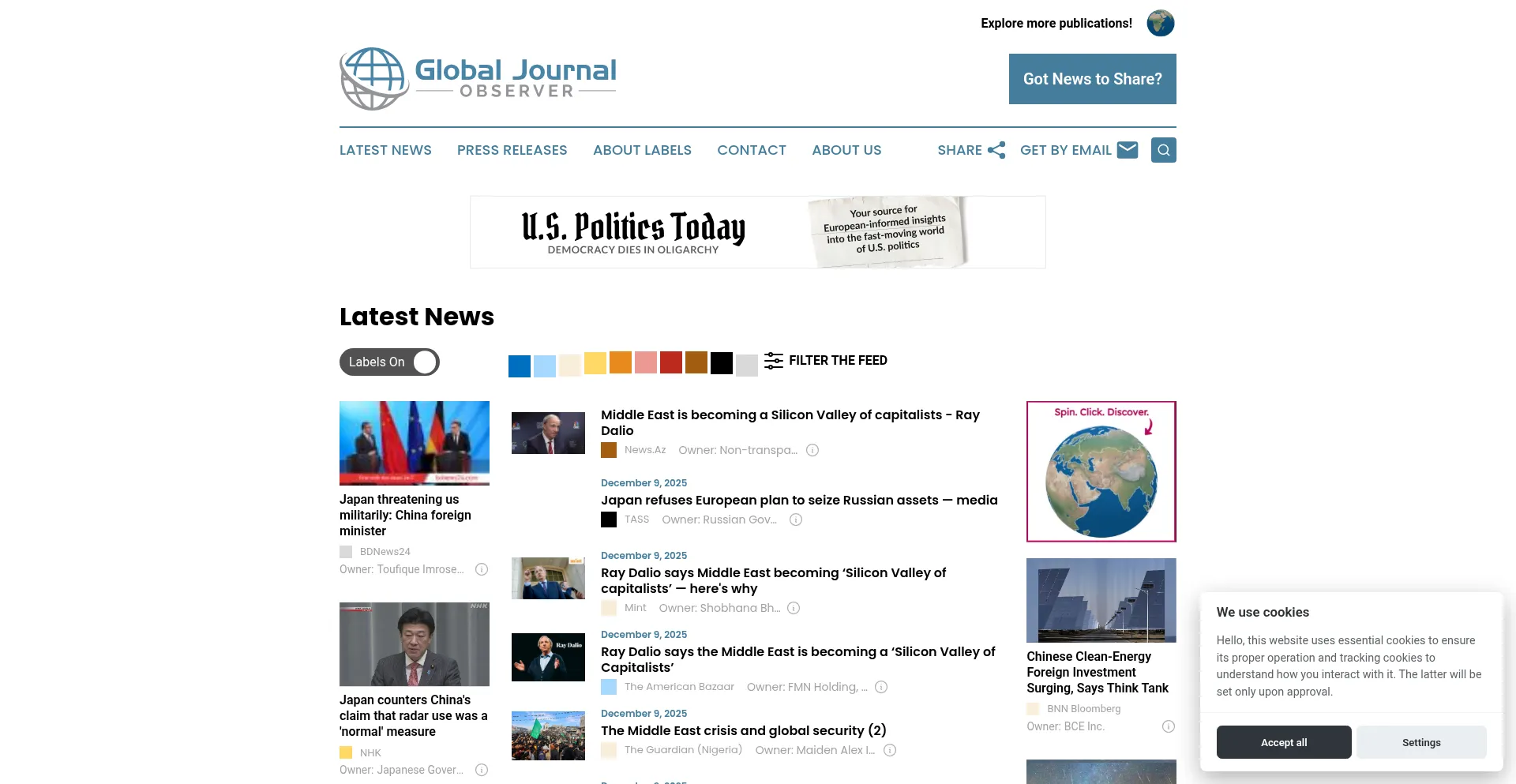Click BDNews24 source name
The height and width of the screenshot is (784, 1516).
coord(385,552)
